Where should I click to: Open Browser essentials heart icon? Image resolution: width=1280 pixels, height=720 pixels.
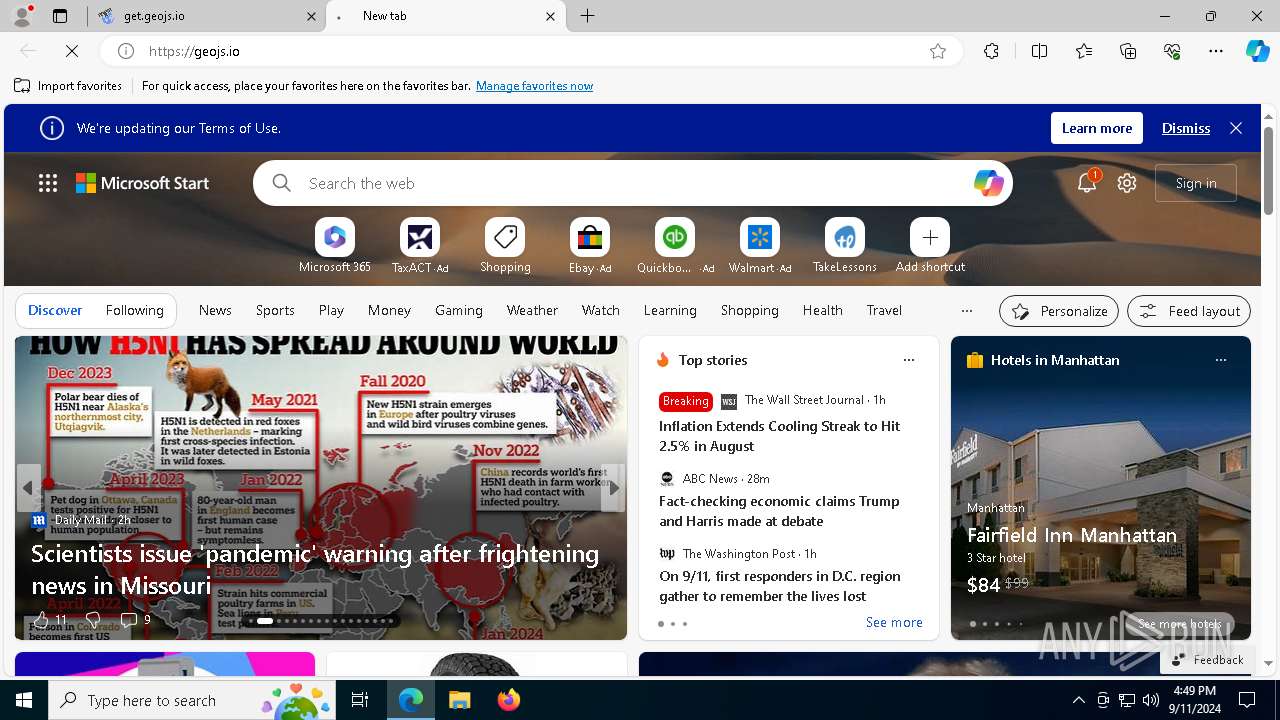[x=1172, y=51]
